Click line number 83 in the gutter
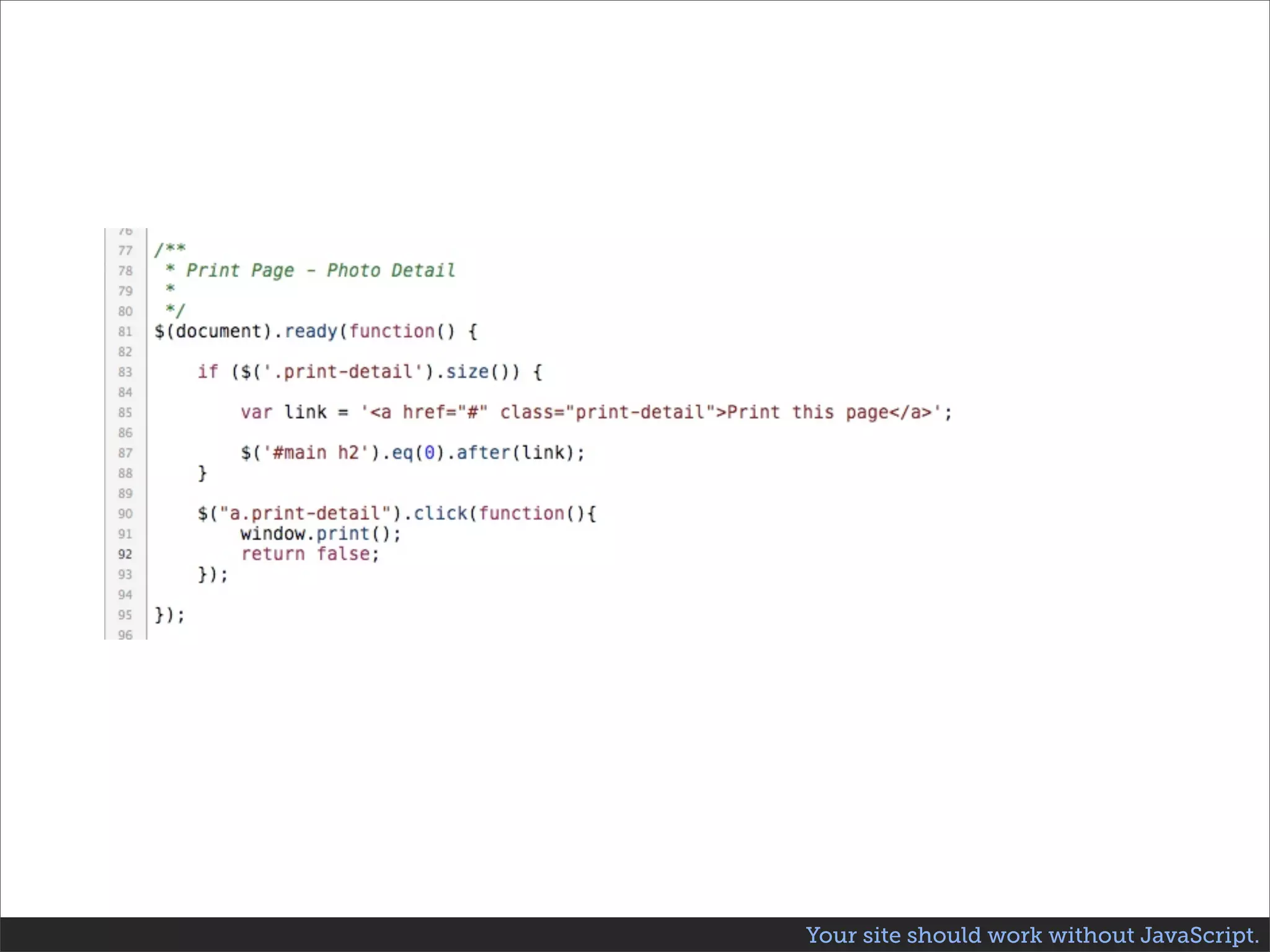 tap(125, 372)
